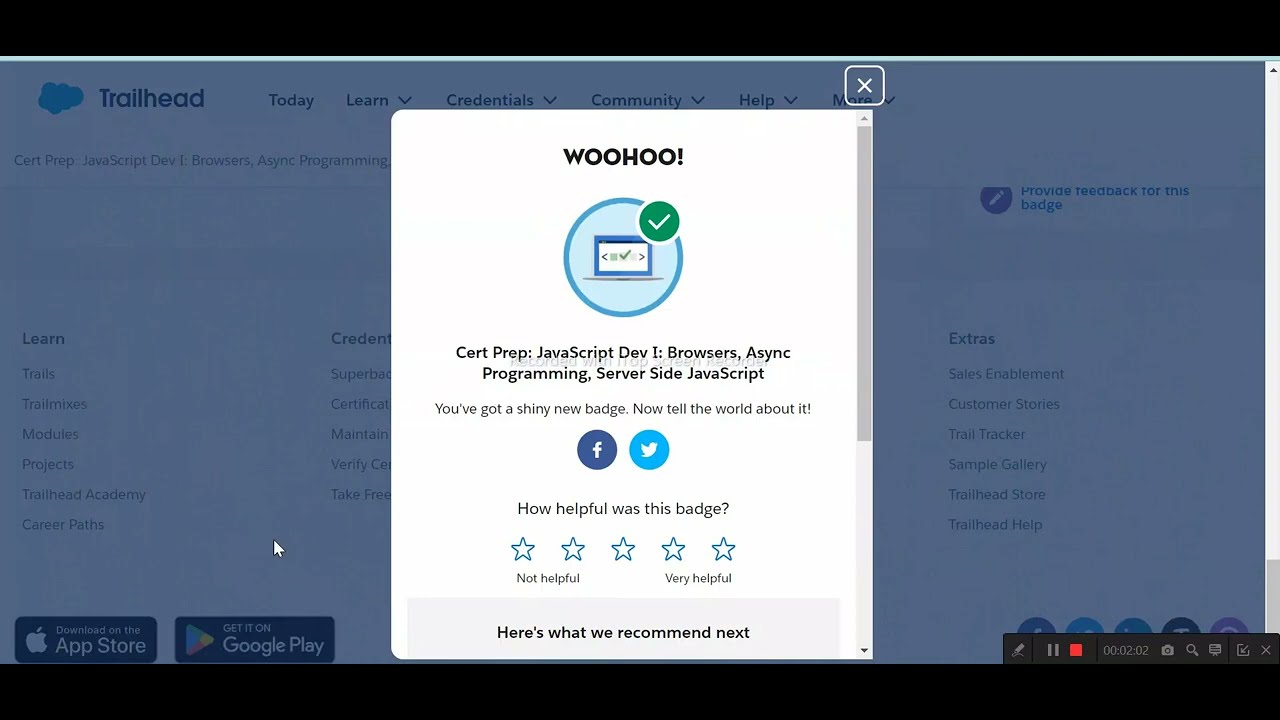
Task: Click the recorder pen annotation tool
Action: pos(1018,650)
